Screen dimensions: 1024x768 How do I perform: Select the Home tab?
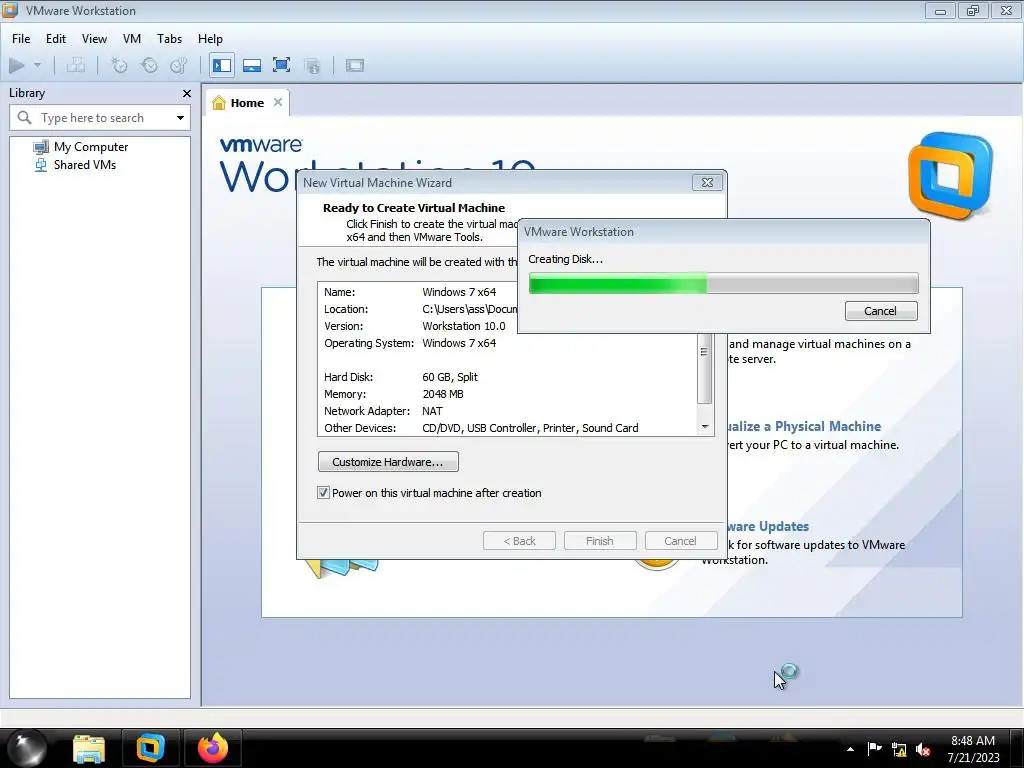coord(247,103)
